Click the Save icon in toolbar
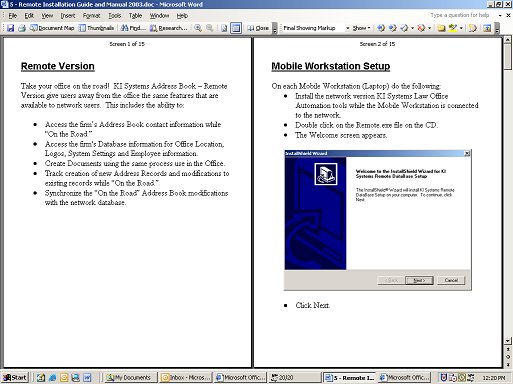Viewport: 513px width, 384px height. point(11,28)
